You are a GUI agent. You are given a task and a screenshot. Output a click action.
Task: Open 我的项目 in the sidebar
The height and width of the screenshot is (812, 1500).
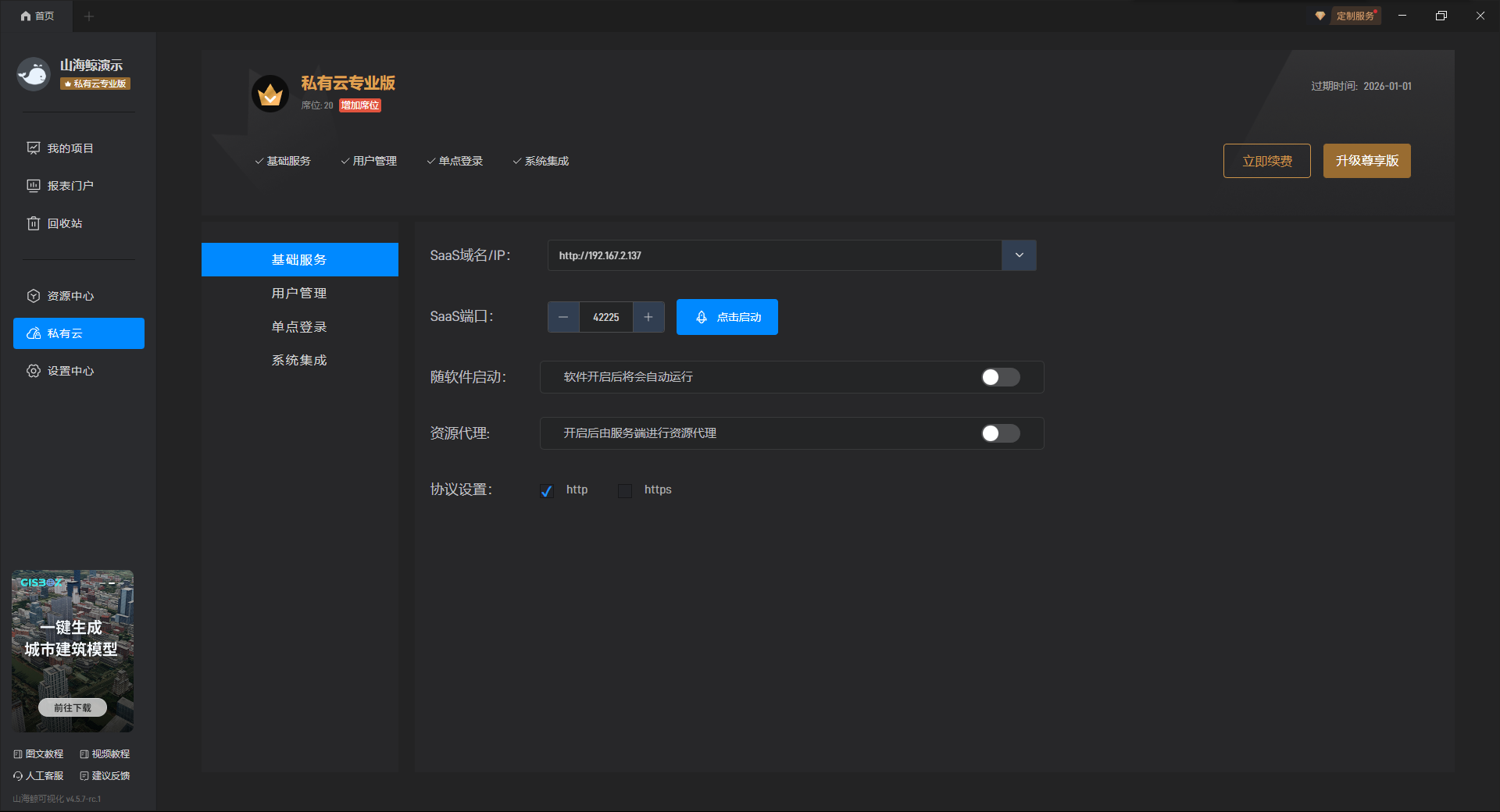78,148
